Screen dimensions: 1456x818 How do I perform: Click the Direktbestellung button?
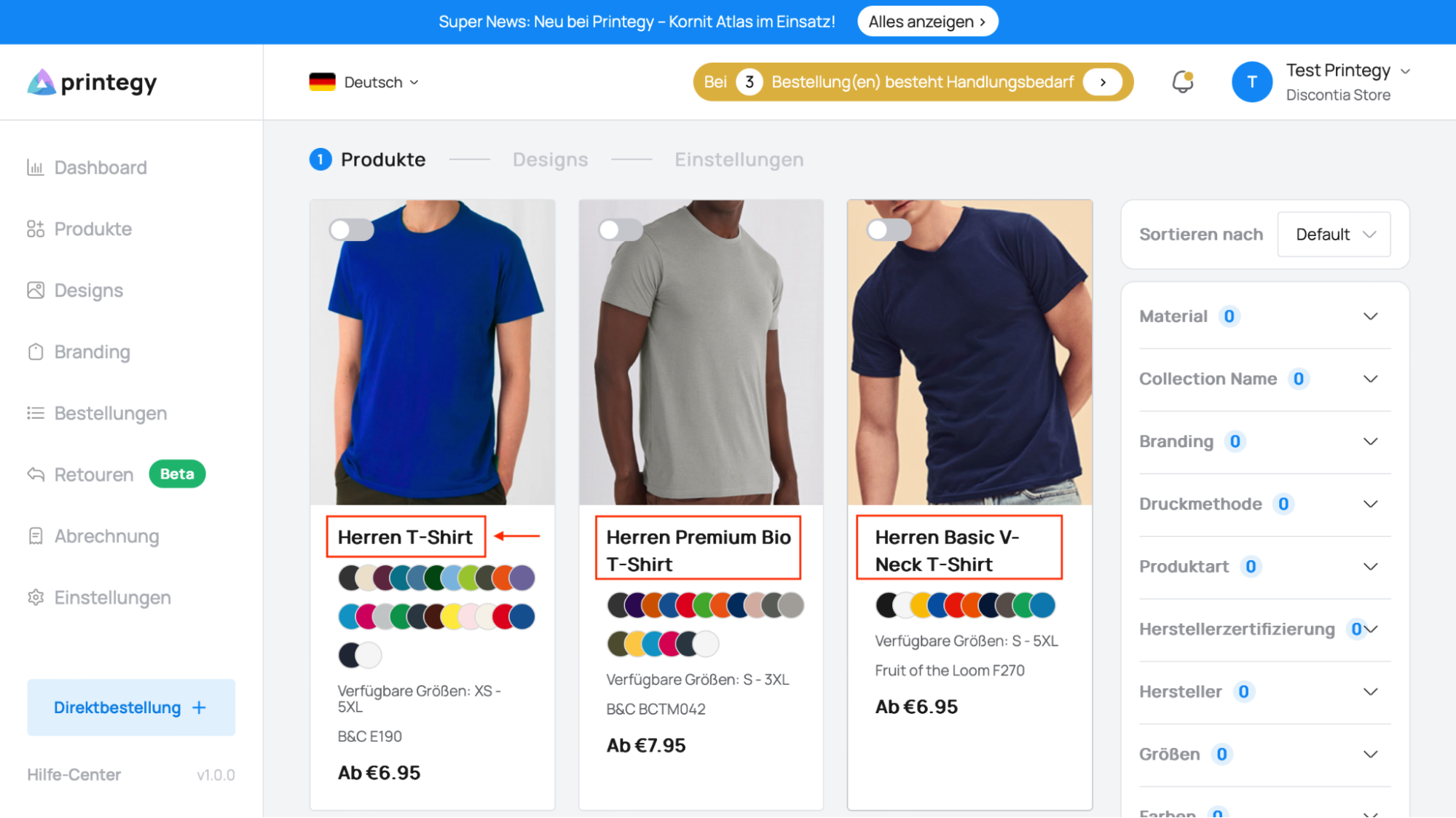point(131,707)
